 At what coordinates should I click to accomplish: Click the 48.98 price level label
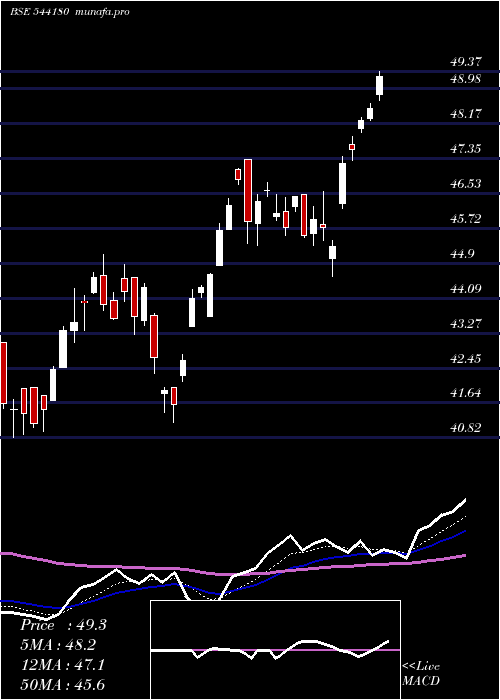pyautogui.click(x=465, y=79)
